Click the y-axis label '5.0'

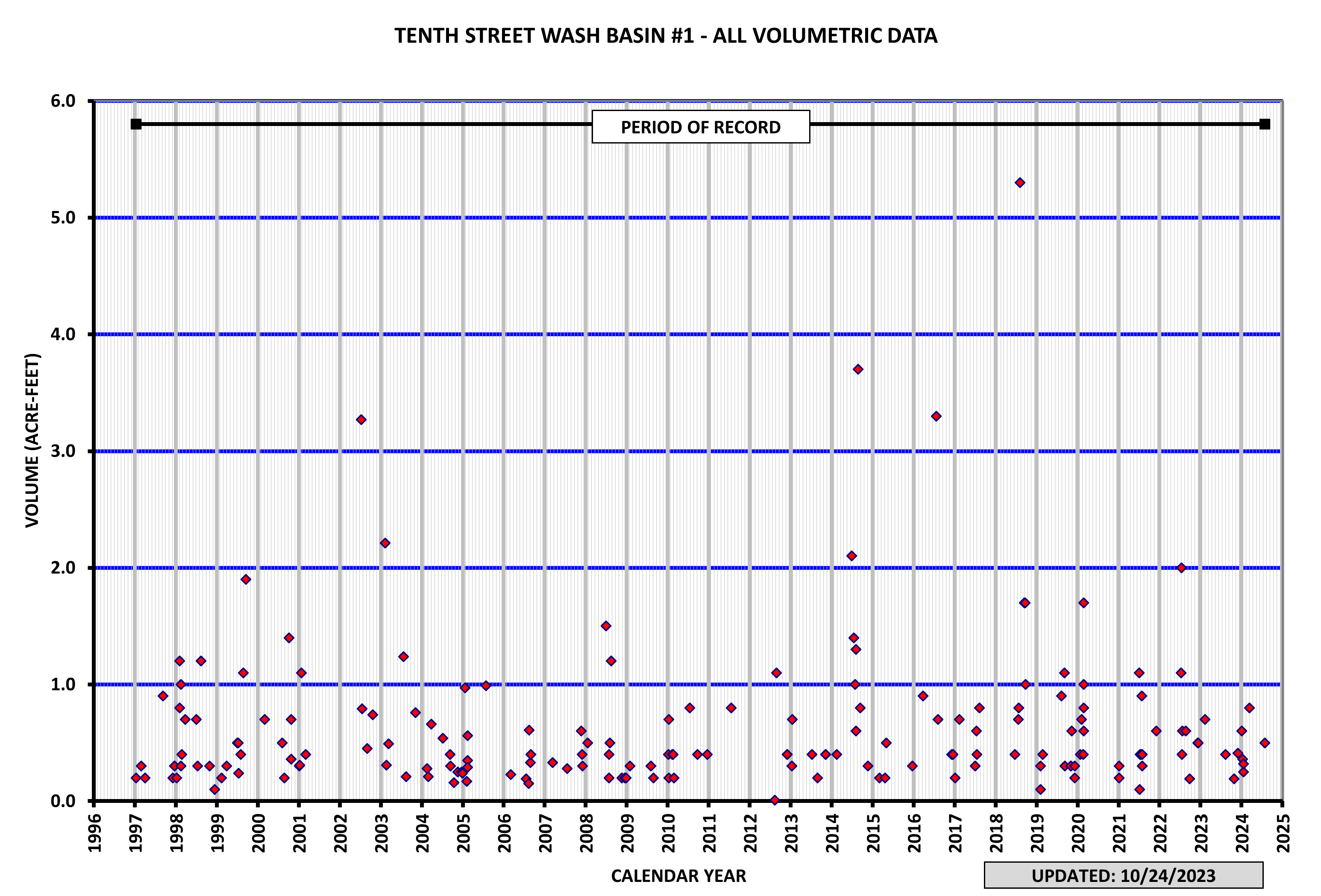coord(63,218)
